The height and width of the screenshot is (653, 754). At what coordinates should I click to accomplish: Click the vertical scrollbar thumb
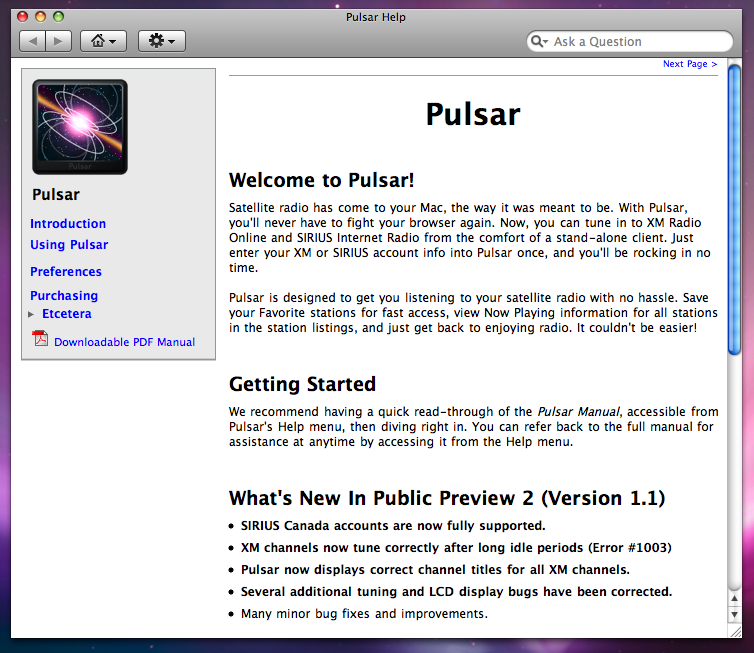coord(734,210)
